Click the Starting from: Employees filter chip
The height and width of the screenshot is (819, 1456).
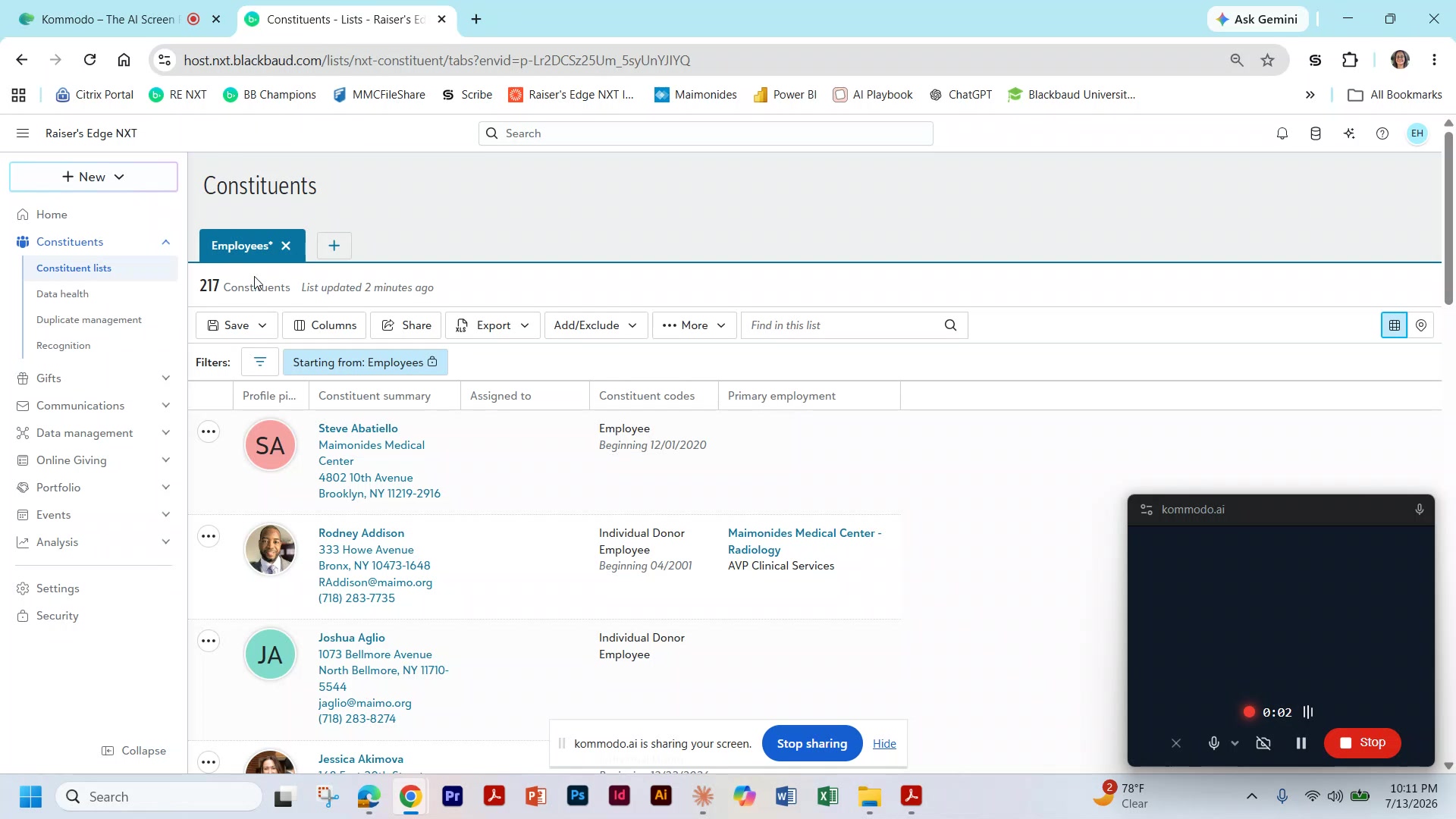366,362
